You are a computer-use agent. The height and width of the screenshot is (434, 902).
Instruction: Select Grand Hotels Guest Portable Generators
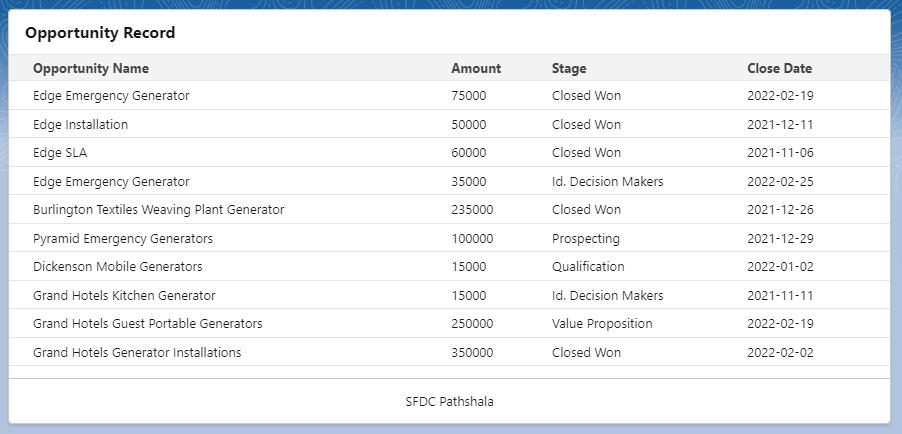pyautogui.click(x=147, y=324)
